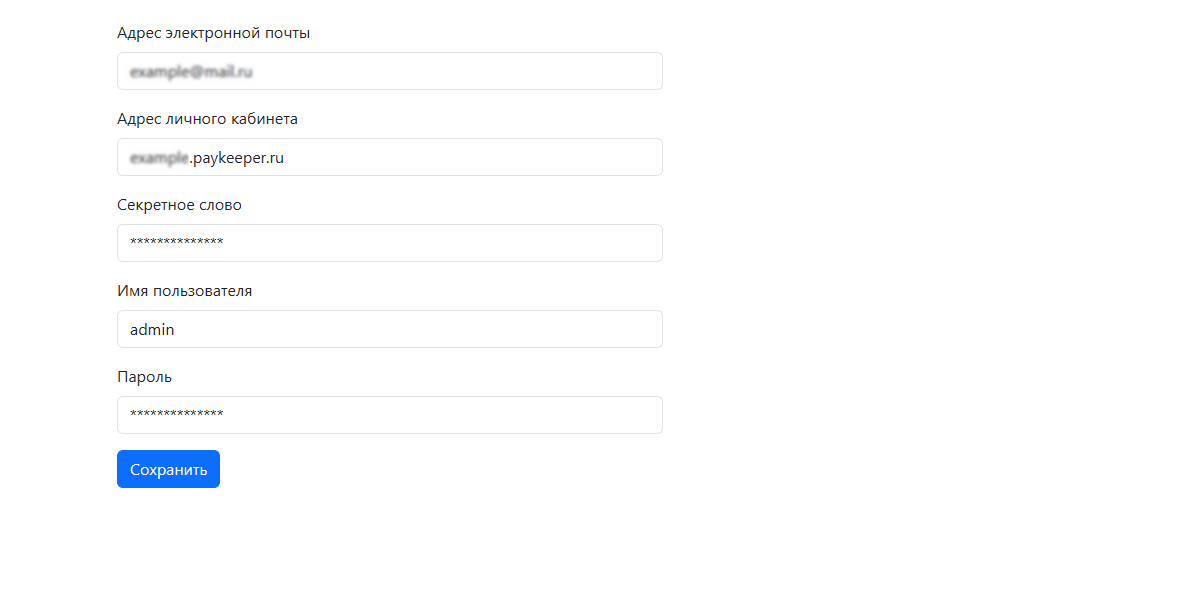Click the "Пароль" label text
This screenshot has height=616, width=1188.
click(x=144, y=377)
